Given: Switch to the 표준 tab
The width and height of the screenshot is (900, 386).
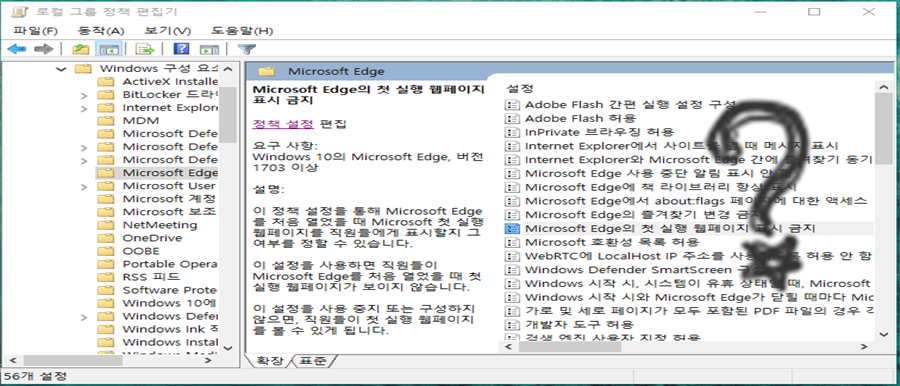Looking at the screenshot, I should click(x=313, y=361).
